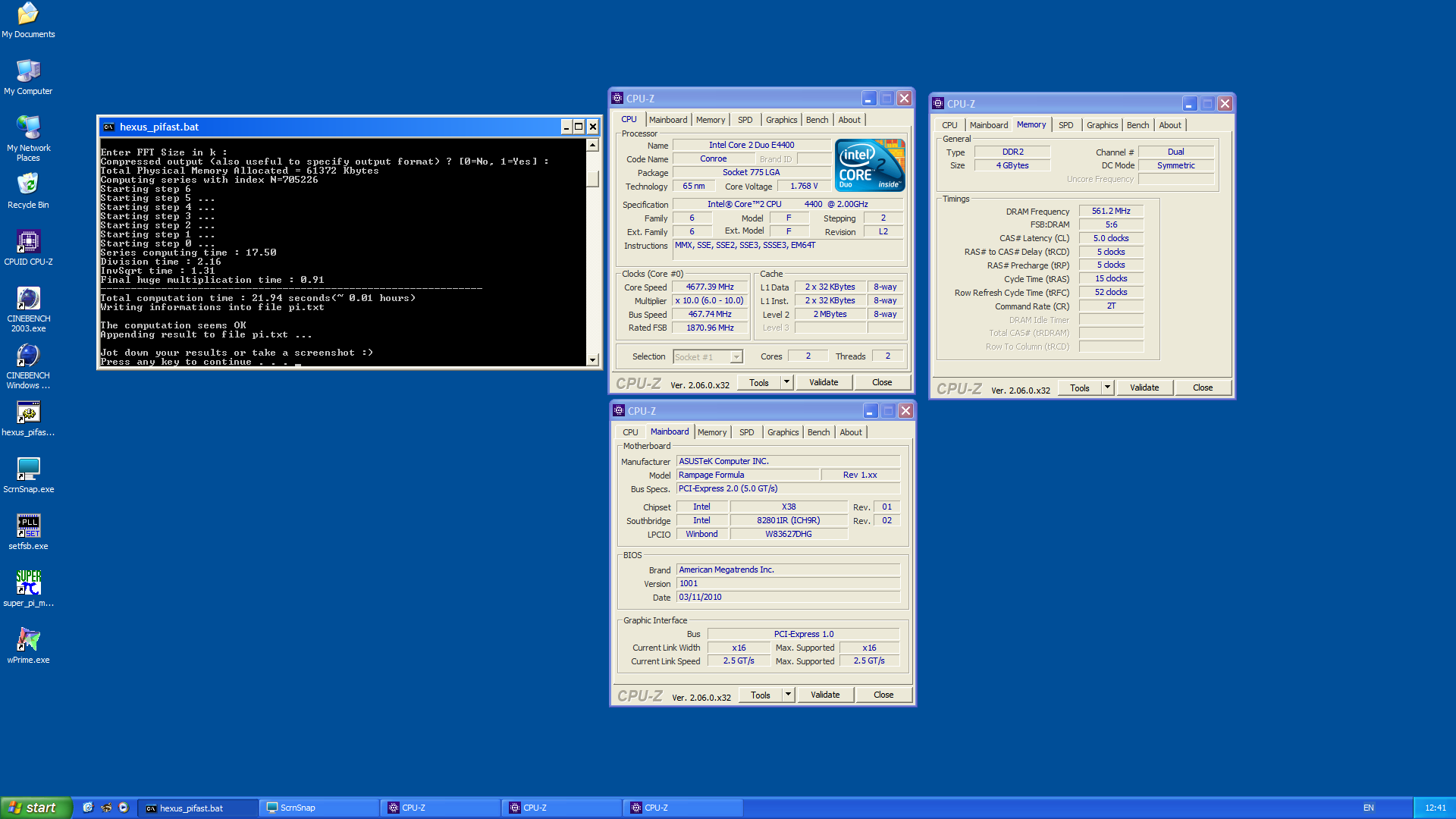1456x819 pixels.
Task: Expand Tools dropdown arrow in CPU window
Action: 787,383
